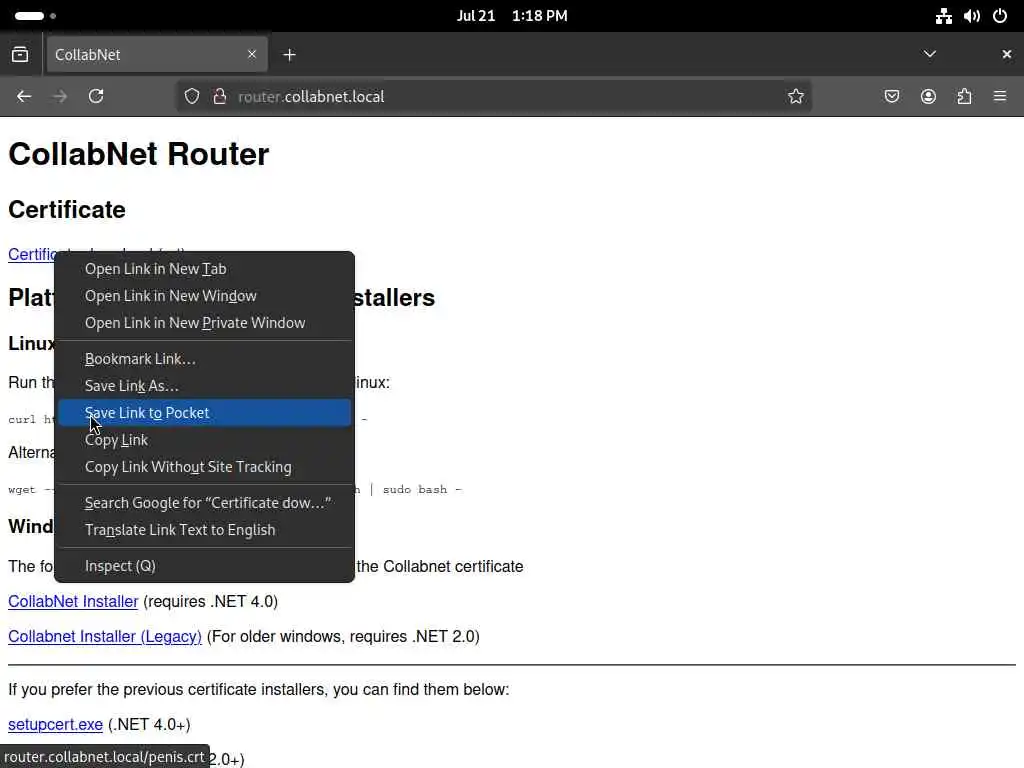1024x768 pixels.
Task: Choose Open Link in New Private Window
Action: click(204, 323)
